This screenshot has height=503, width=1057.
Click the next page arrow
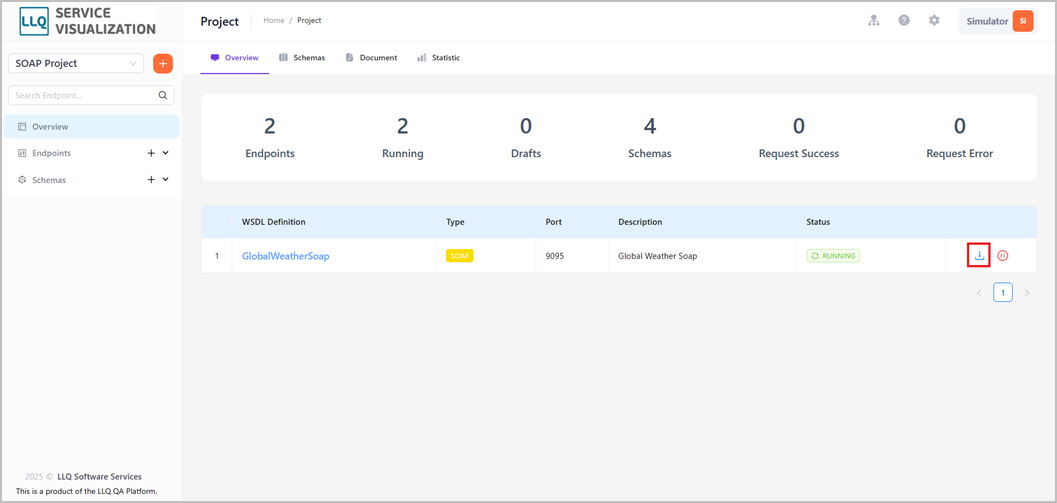(1027, 293)
